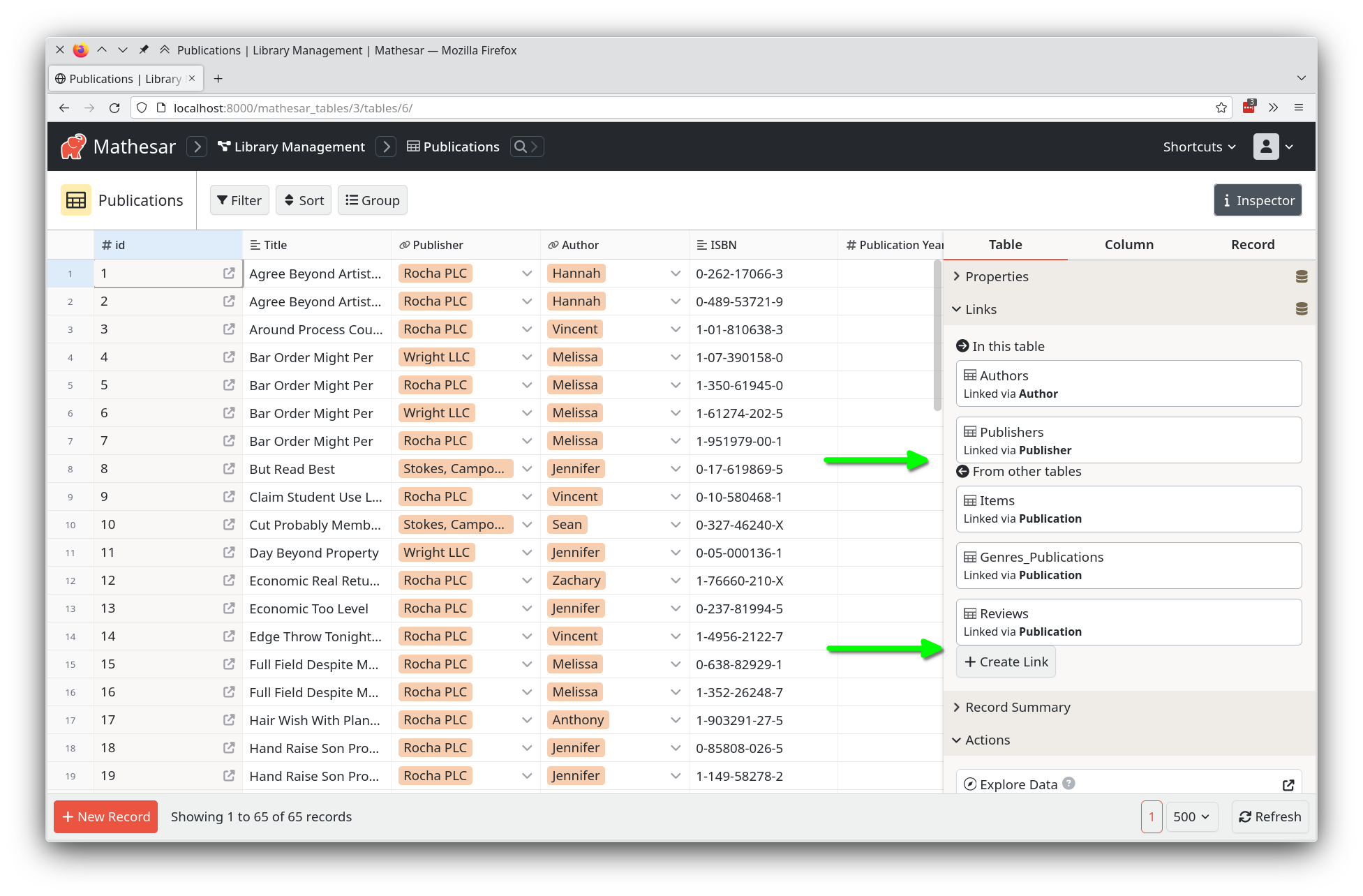Click the page number input field
1363x896 pixels.
pyautogui.click(x=1152, y=816)
